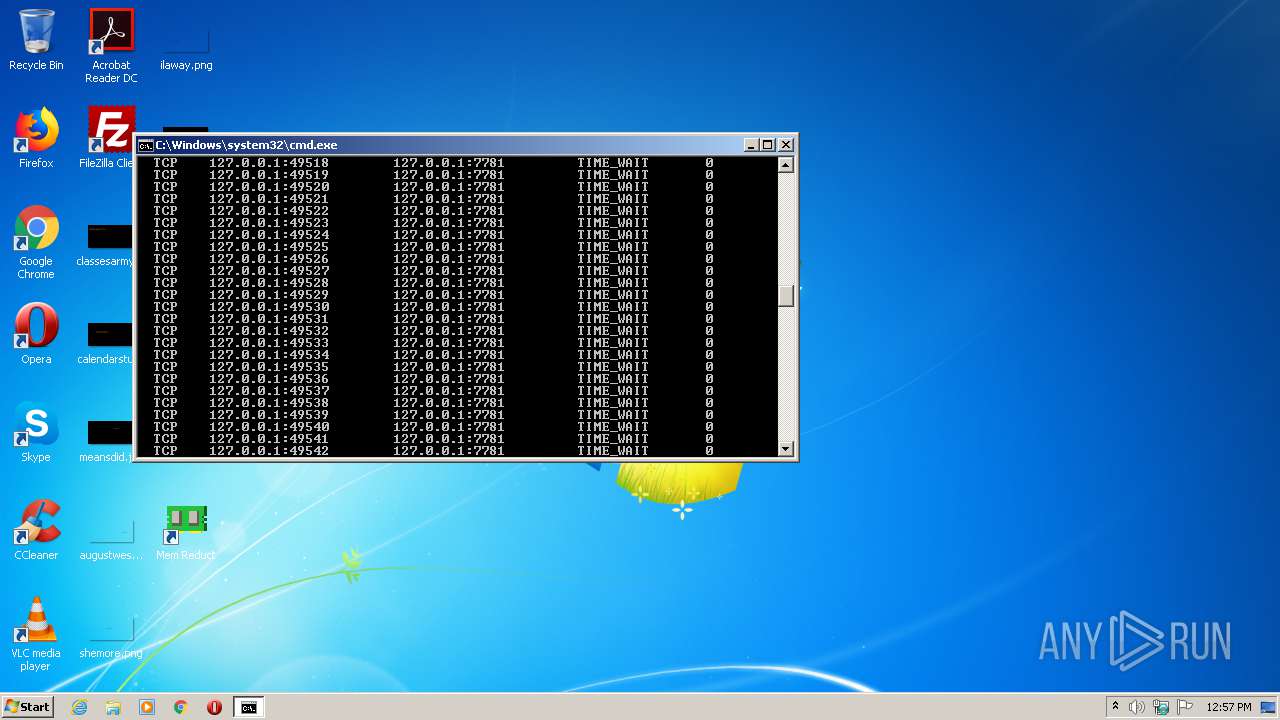The height and width of the screenshot is (720, 1280).
Task: Launch Windows Media Player from taskbar
Action: [x=147, y=707]
